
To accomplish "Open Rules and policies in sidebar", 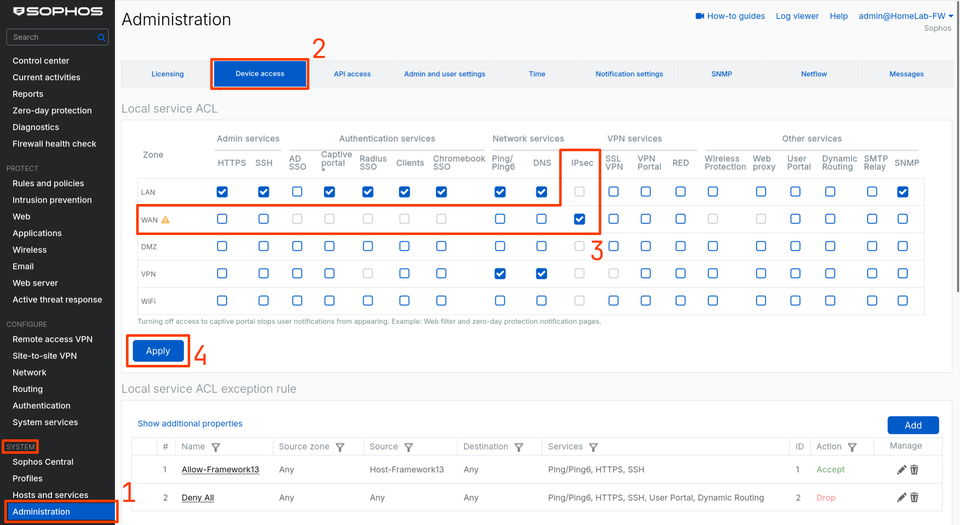I will pyautogui.click(x=48, y=183).
